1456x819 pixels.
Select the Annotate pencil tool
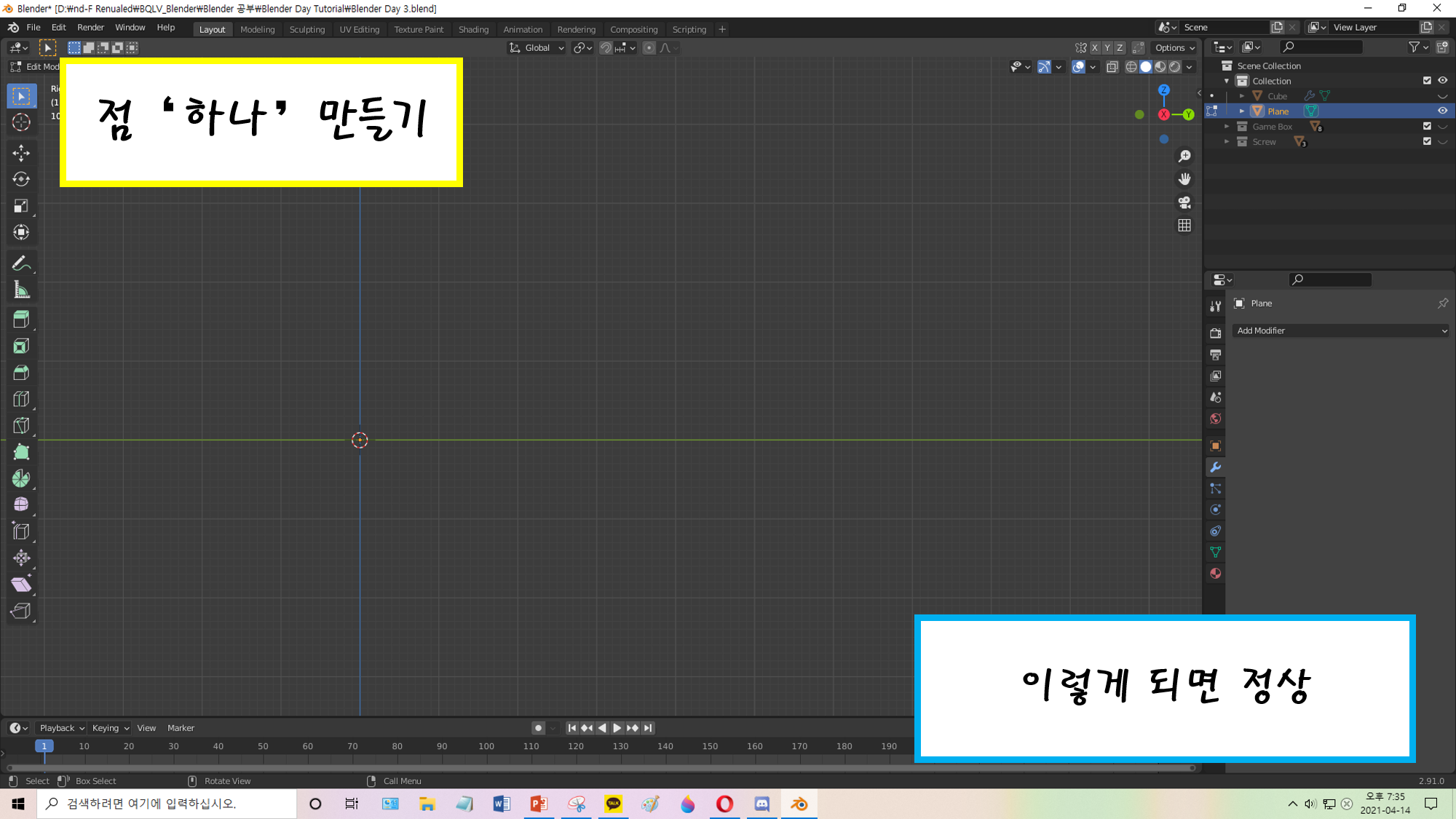pyautogui.click(x=21, y=264)
